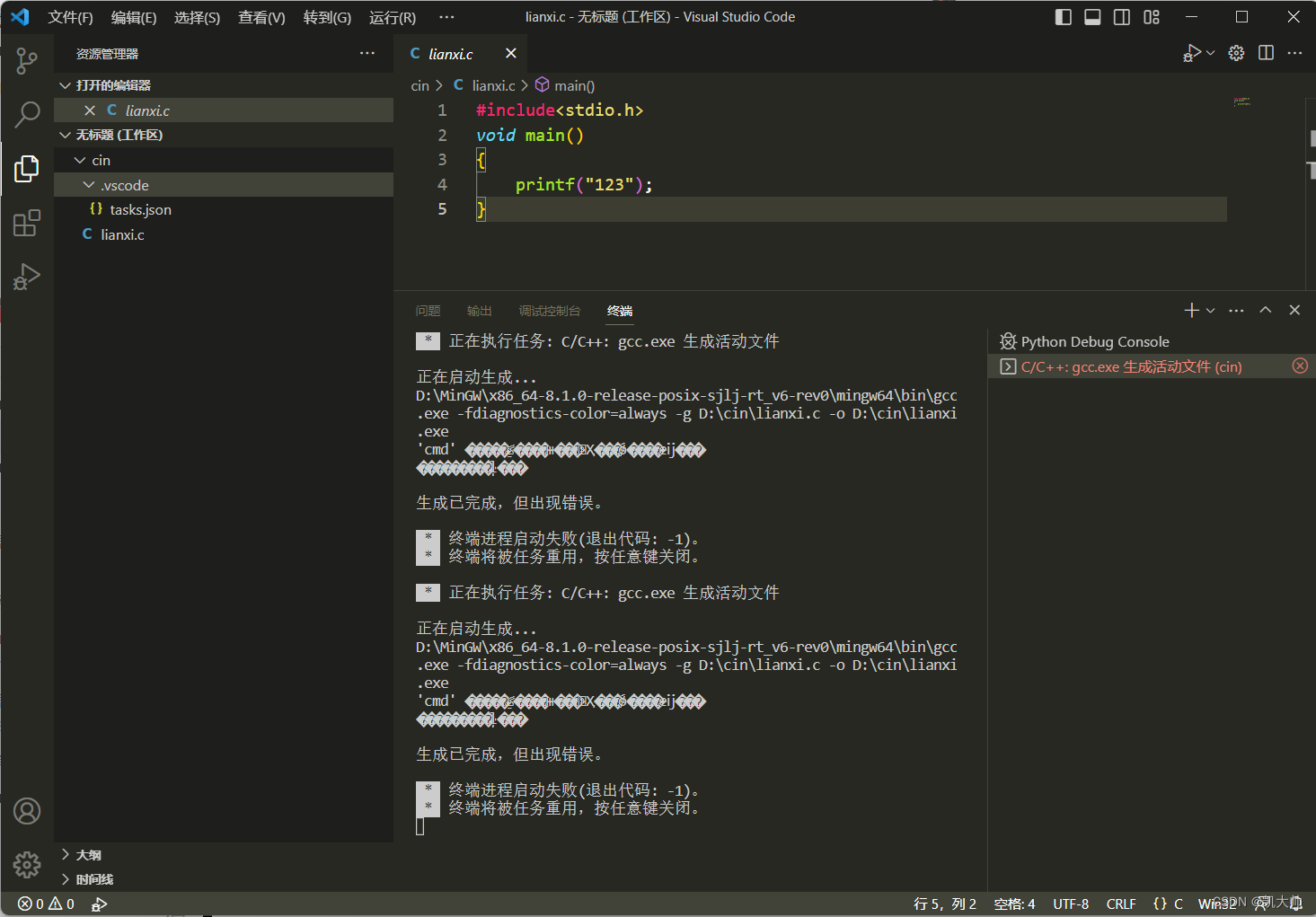
Task: Toggle the secondary side bar layout icon
Action: click(x=1122, y=17)
